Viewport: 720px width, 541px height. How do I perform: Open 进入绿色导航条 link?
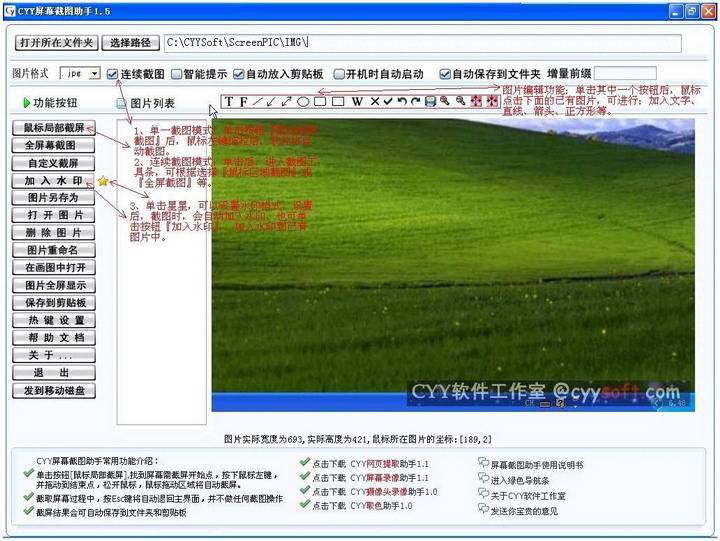click(x=520, y=480)
